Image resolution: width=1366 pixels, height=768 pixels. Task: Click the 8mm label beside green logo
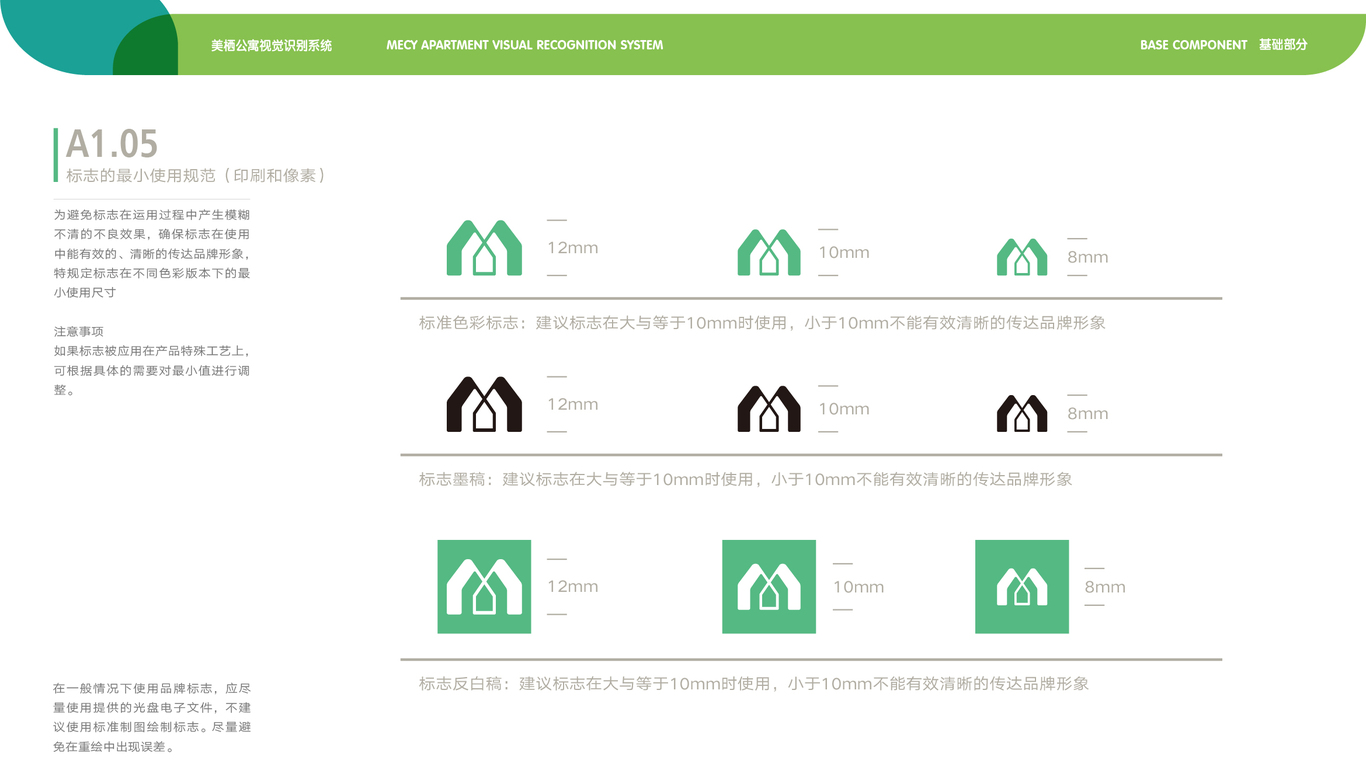1088,257
